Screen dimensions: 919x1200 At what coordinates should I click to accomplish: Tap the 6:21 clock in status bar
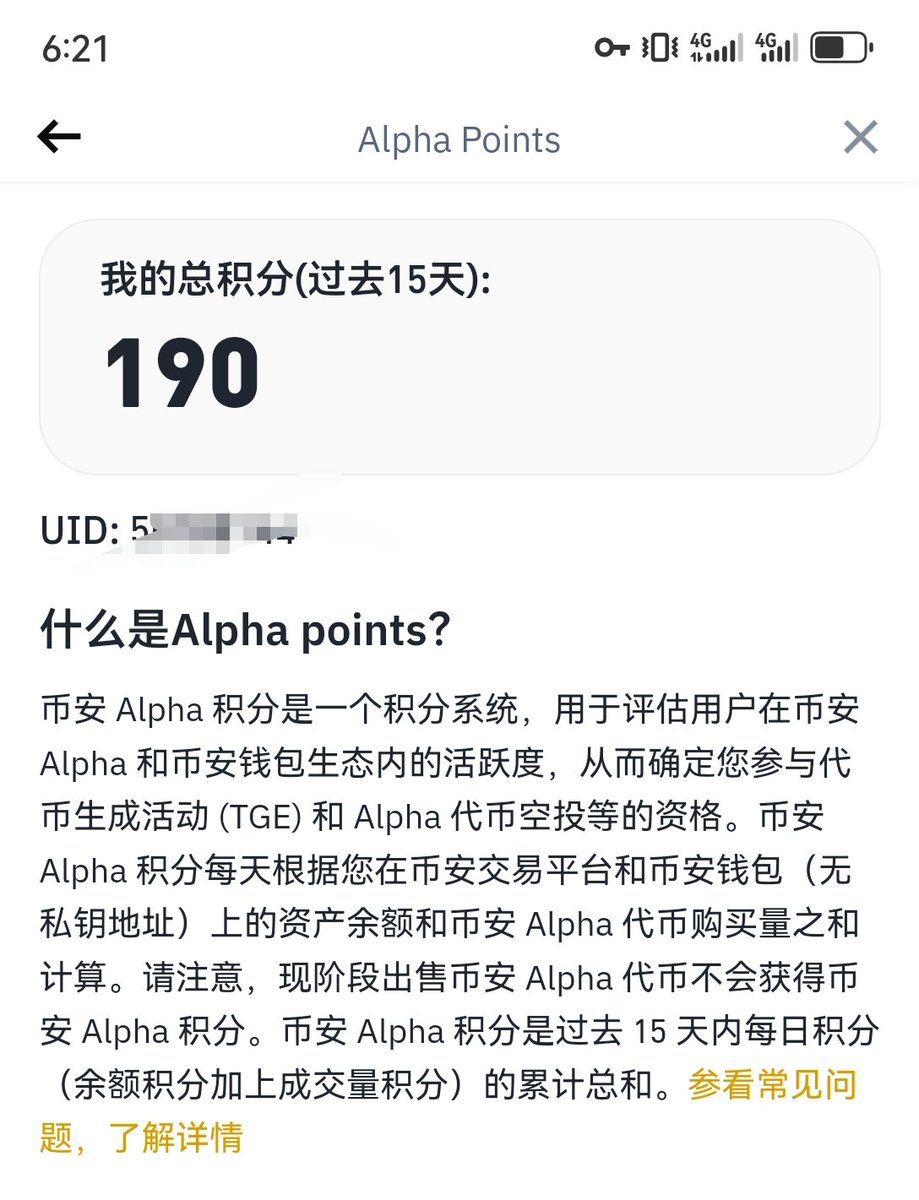pos(75,48)
